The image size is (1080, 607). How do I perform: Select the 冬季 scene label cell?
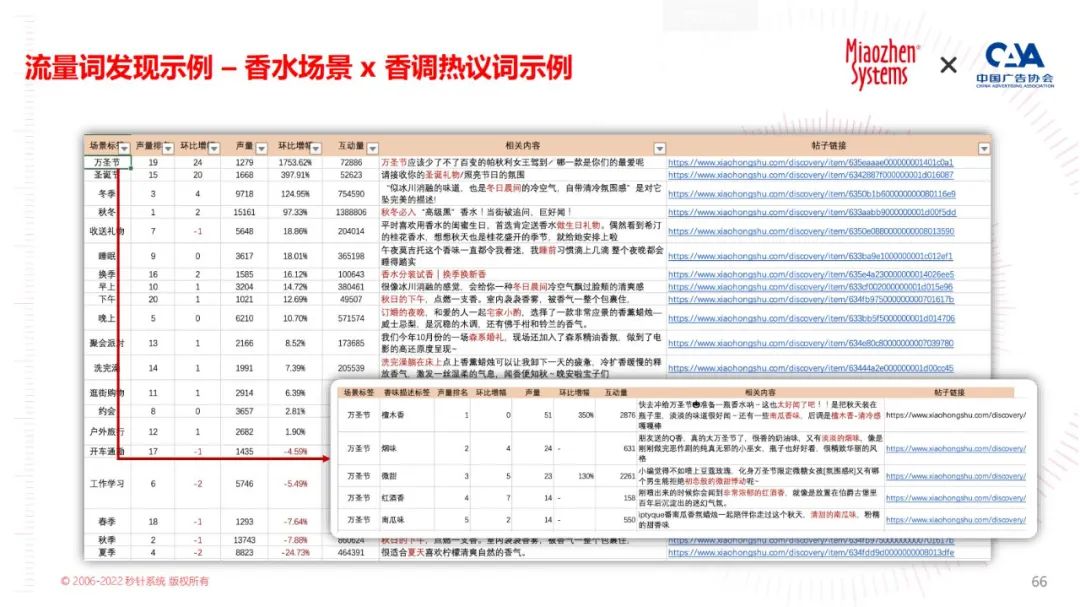(x=107, y=194)
